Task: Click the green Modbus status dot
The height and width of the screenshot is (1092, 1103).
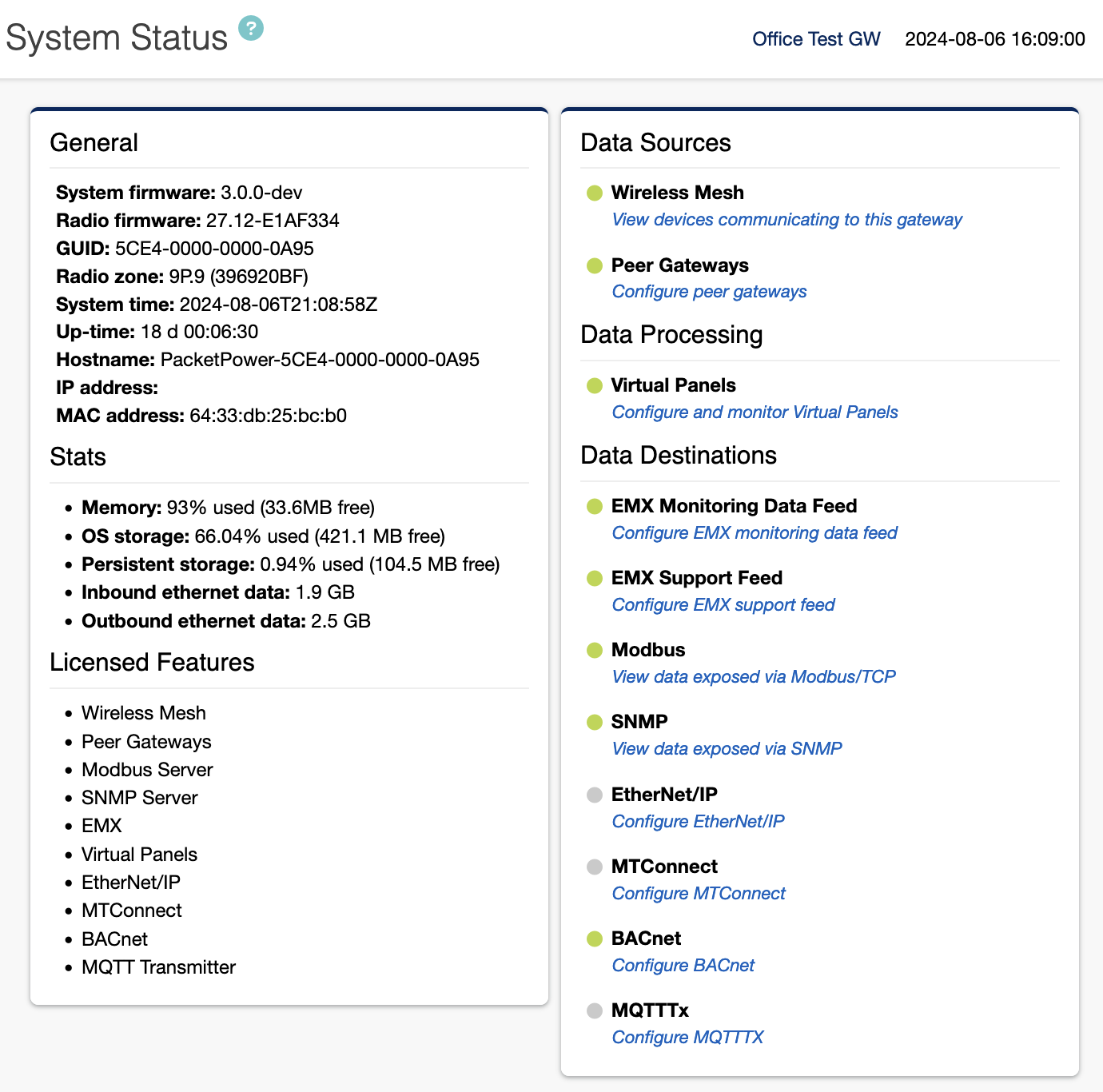Action: [595, 650]
